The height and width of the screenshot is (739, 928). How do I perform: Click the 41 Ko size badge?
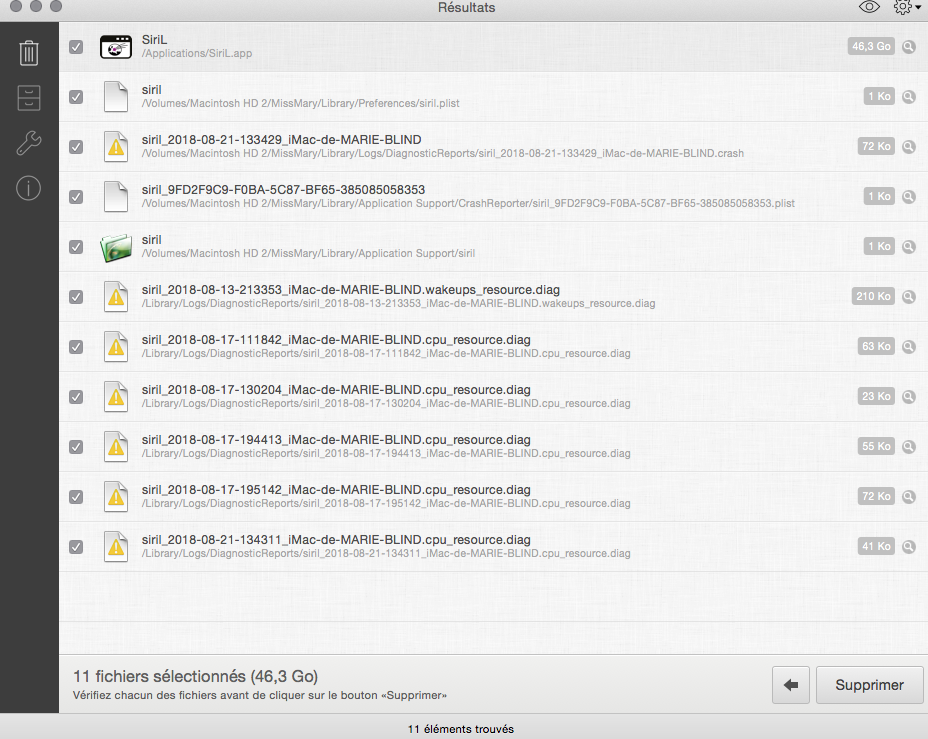(x=876, y=546)
